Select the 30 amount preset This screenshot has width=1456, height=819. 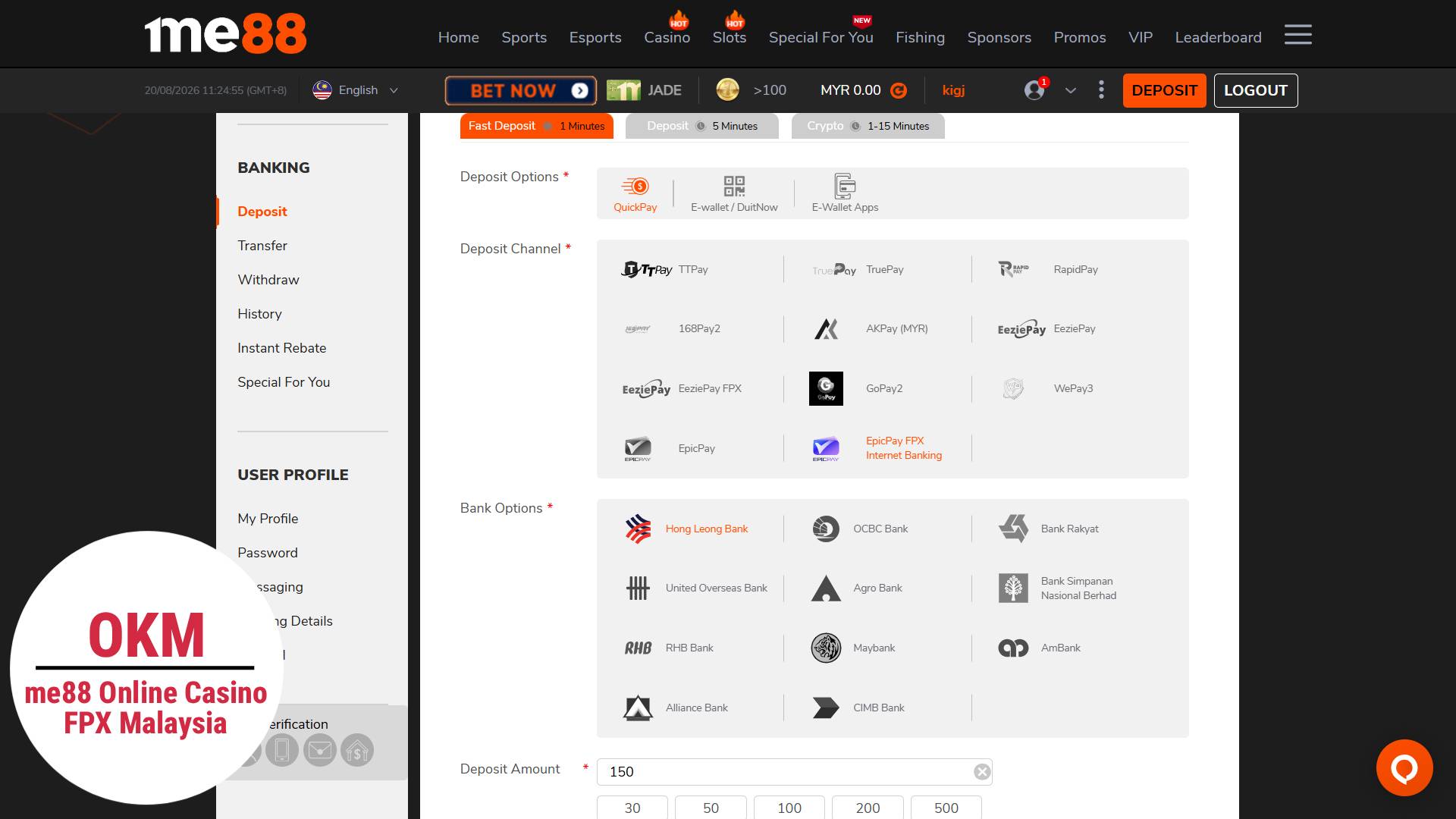[632, 808]
